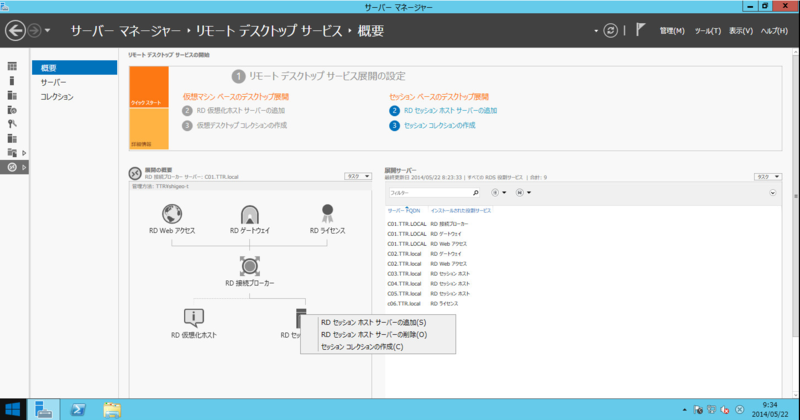Select the key-shaped role icon in sidebar
The image size is (800, 420).
point(12,124)
